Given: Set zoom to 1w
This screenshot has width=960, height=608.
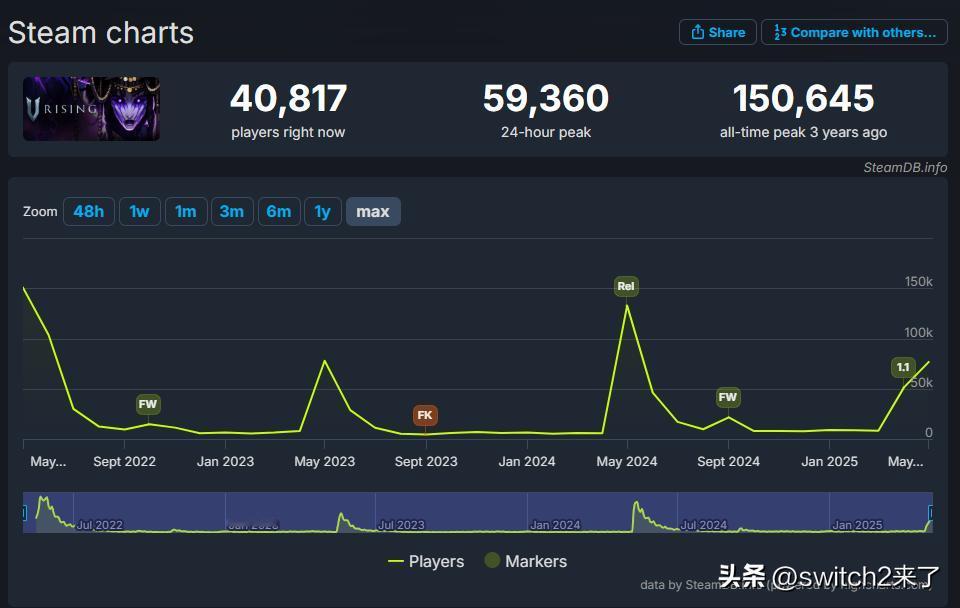Looking at the screenshot, I should tap(140, 212).
